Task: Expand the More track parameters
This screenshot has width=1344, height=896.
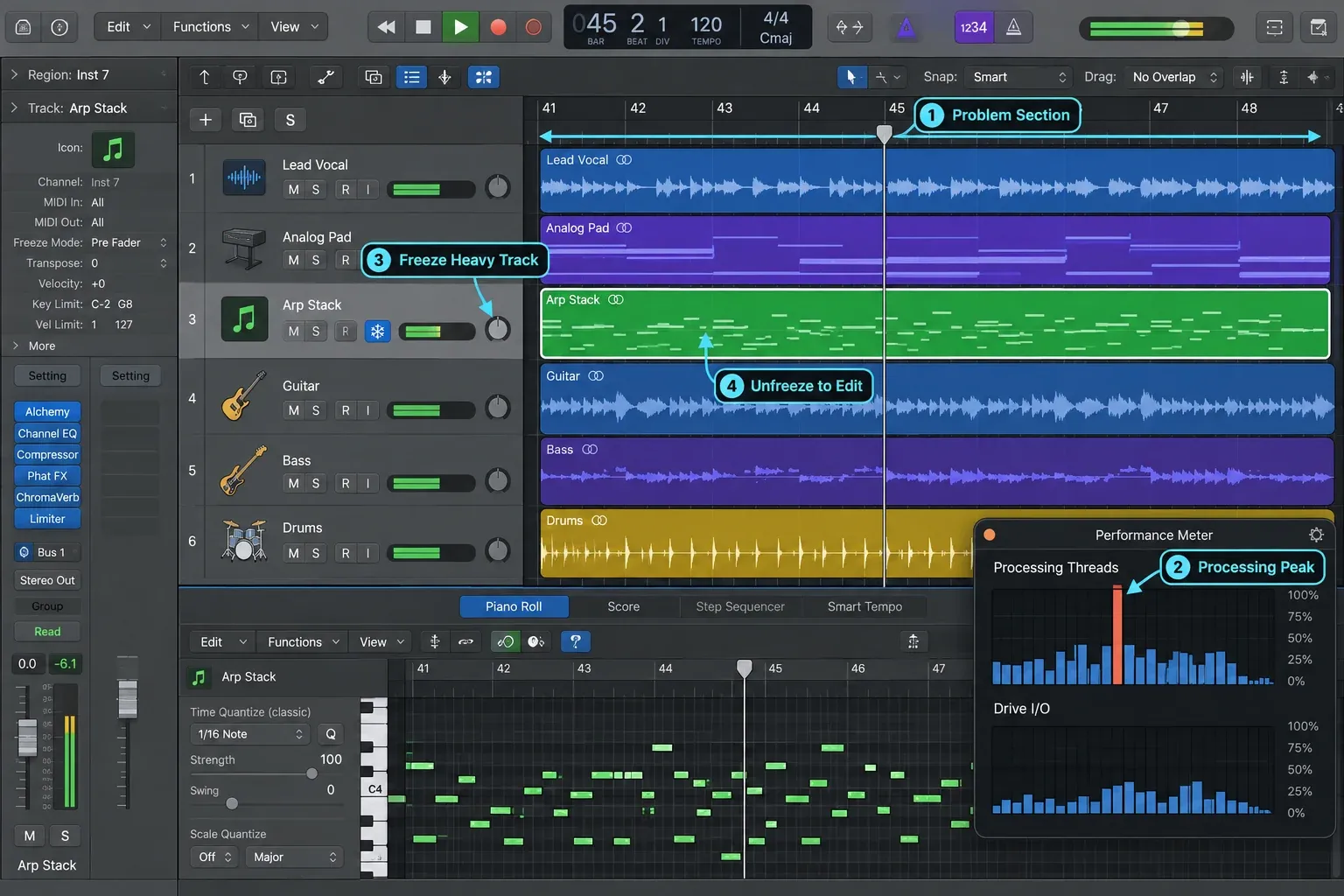Action: 16,346
